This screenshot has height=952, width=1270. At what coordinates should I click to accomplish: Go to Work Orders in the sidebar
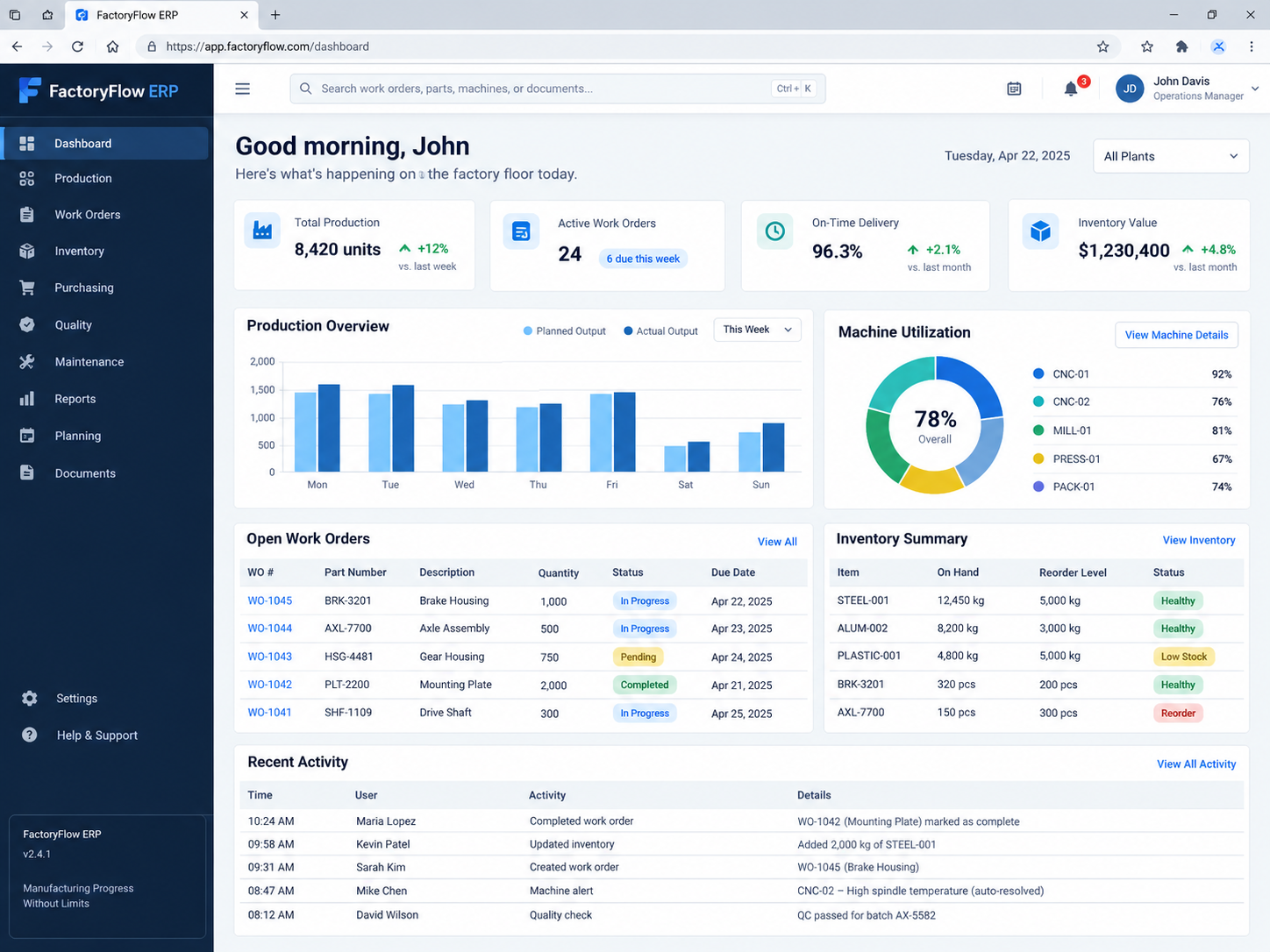coord(106,215)
